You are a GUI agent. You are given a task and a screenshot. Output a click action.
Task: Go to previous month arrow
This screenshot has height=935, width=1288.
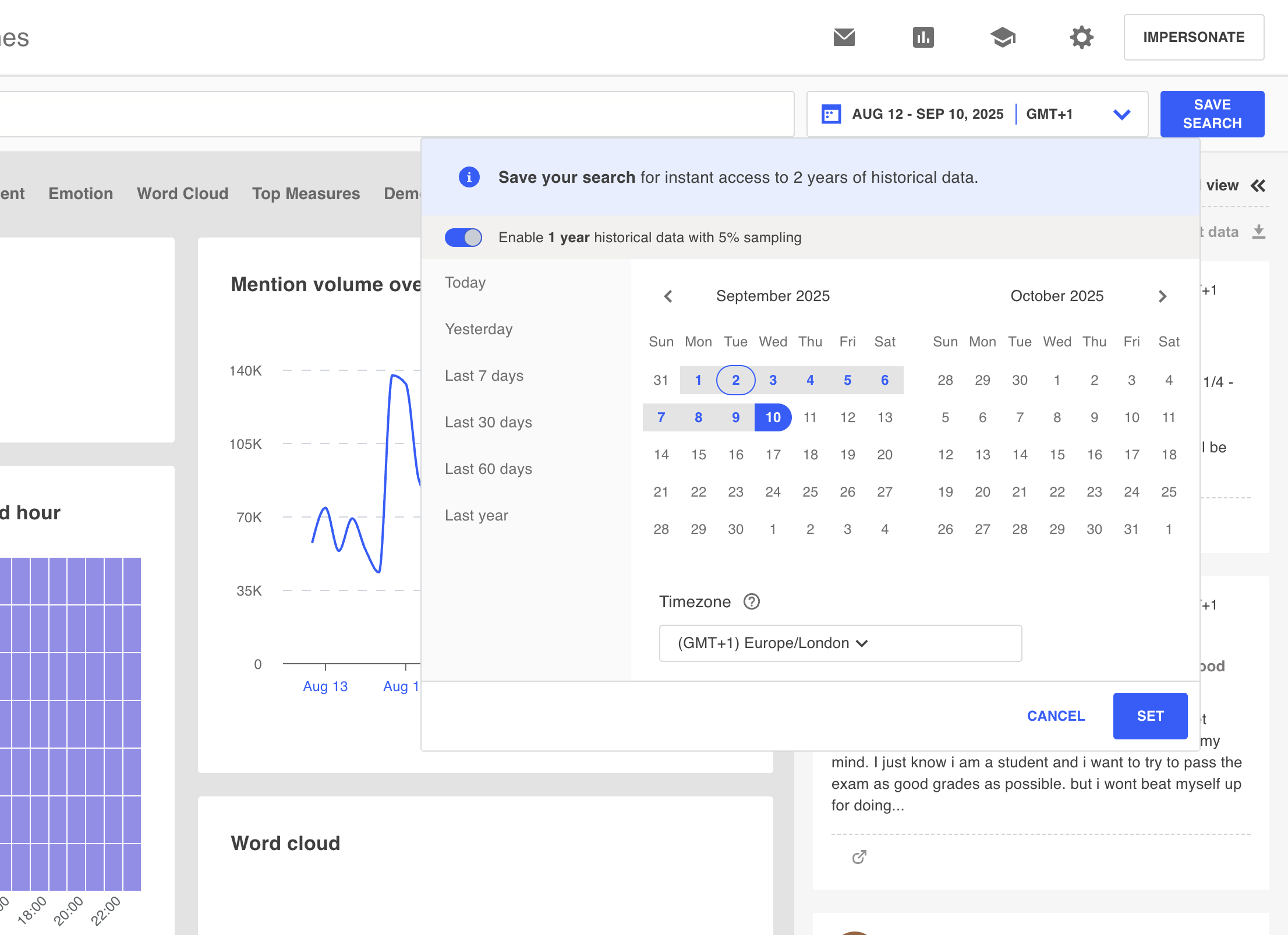[668, 296]
